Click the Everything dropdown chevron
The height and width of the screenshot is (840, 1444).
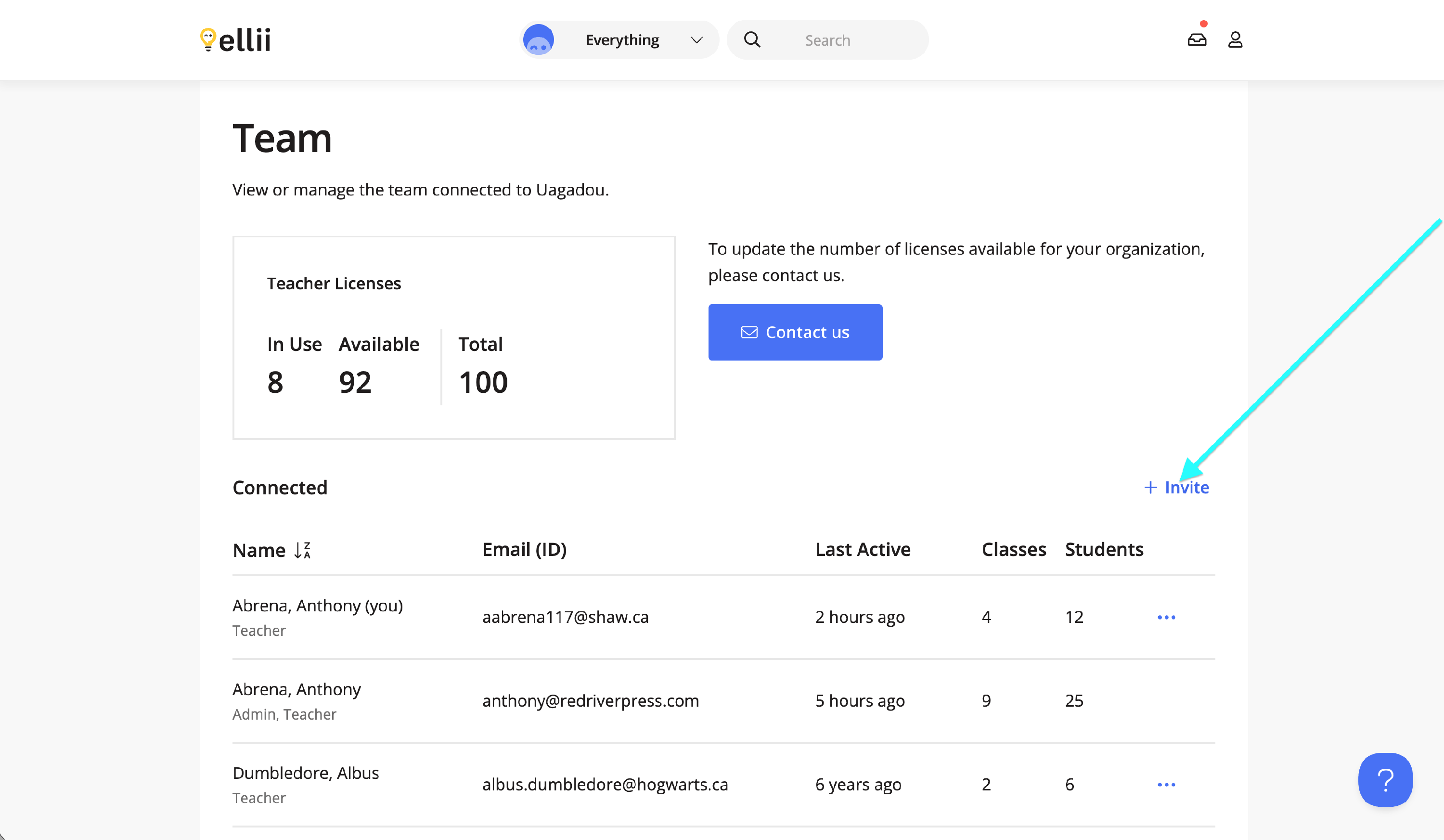696,39
